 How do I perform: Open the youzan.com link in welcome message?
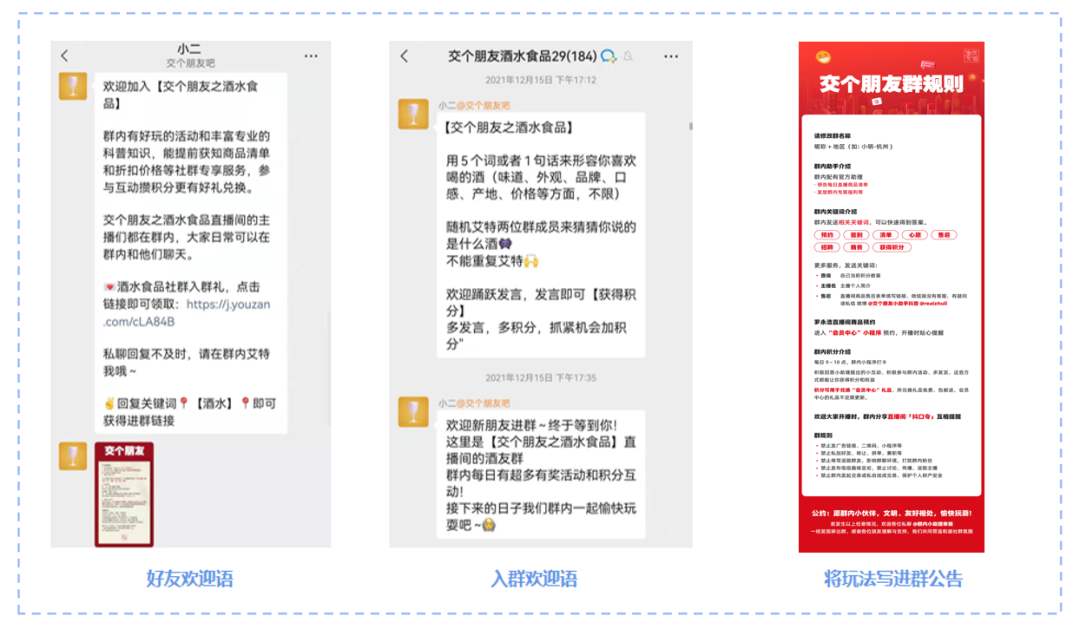(x=186, y=312)
